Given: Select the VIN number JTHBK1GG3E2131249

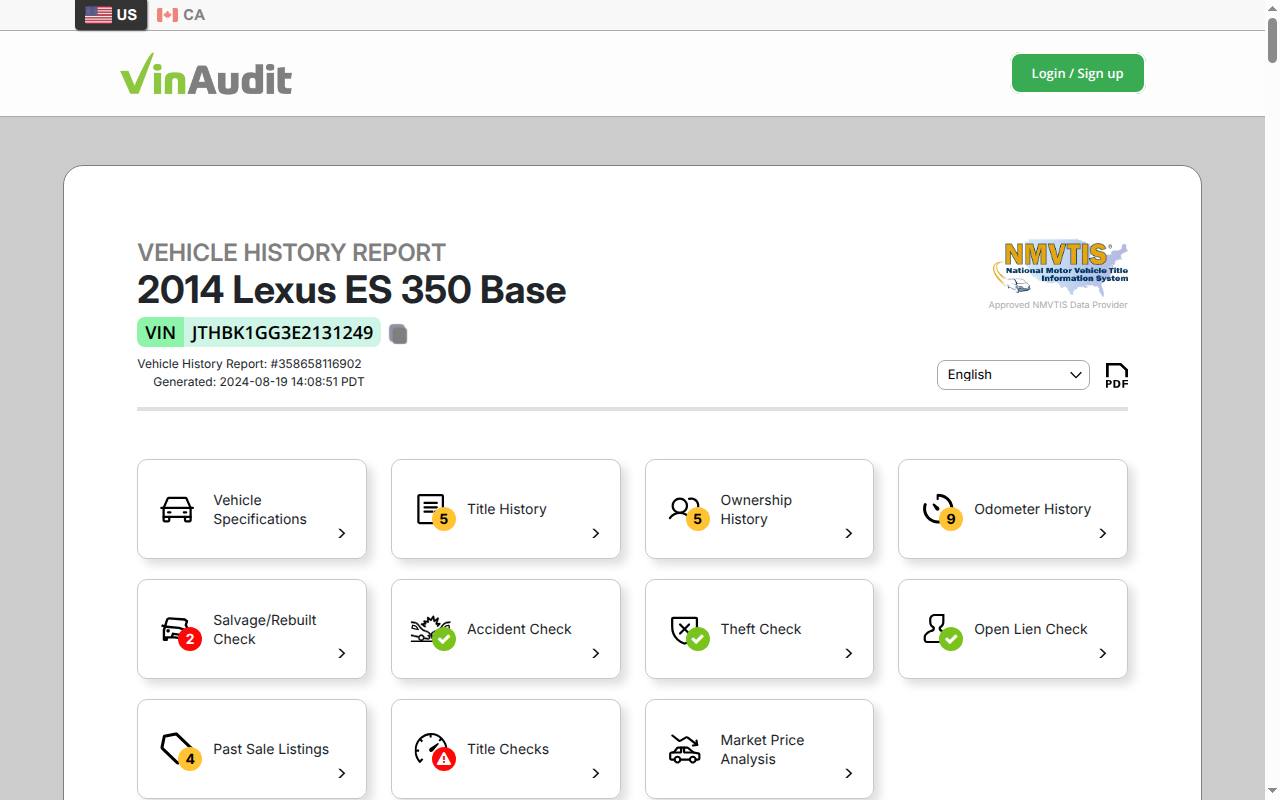Looking at the screenshot, I should pos(282,333).
